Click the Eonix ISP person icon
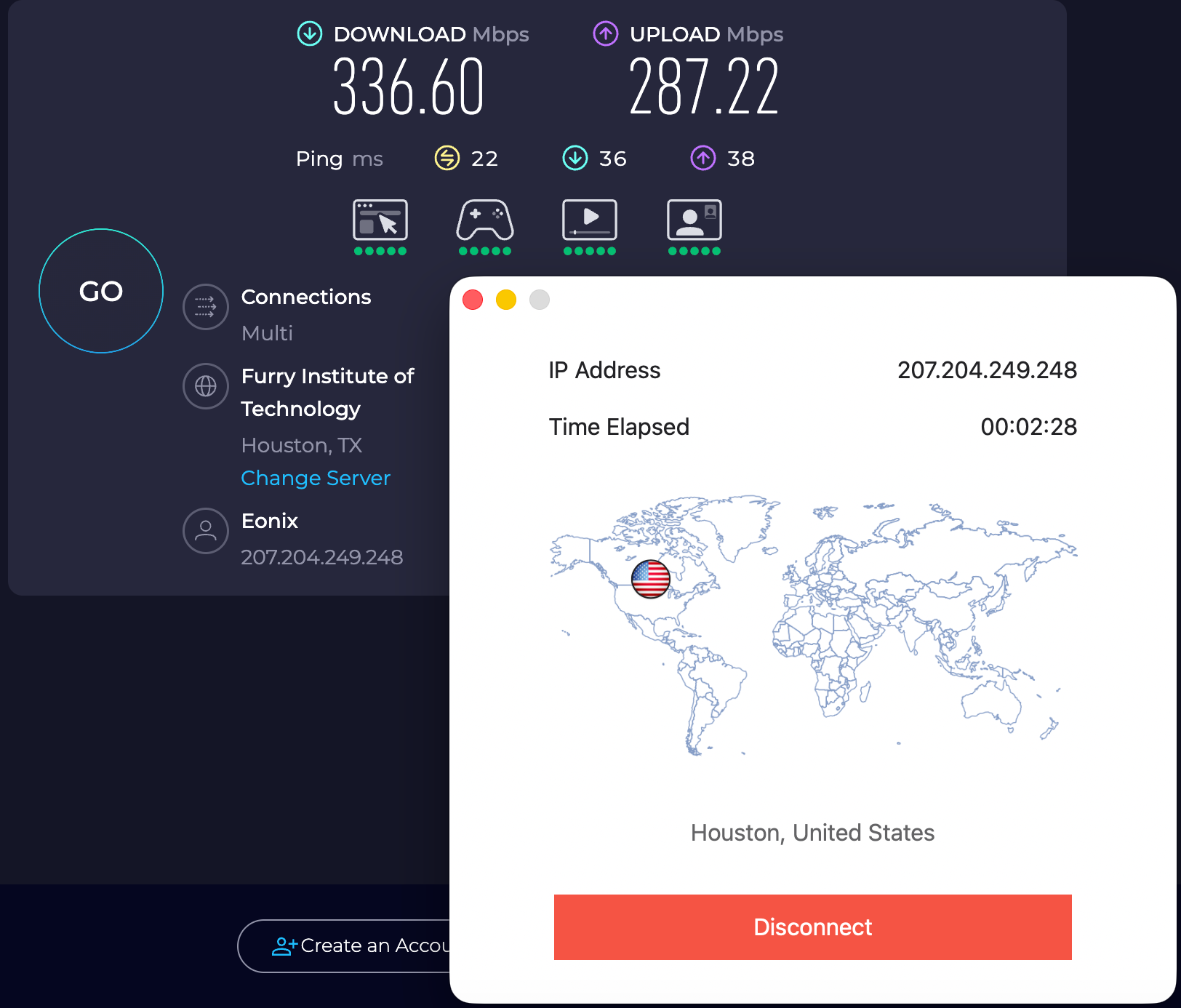1181x1008 pixels. pyautogui.click(x=206, y=532)
